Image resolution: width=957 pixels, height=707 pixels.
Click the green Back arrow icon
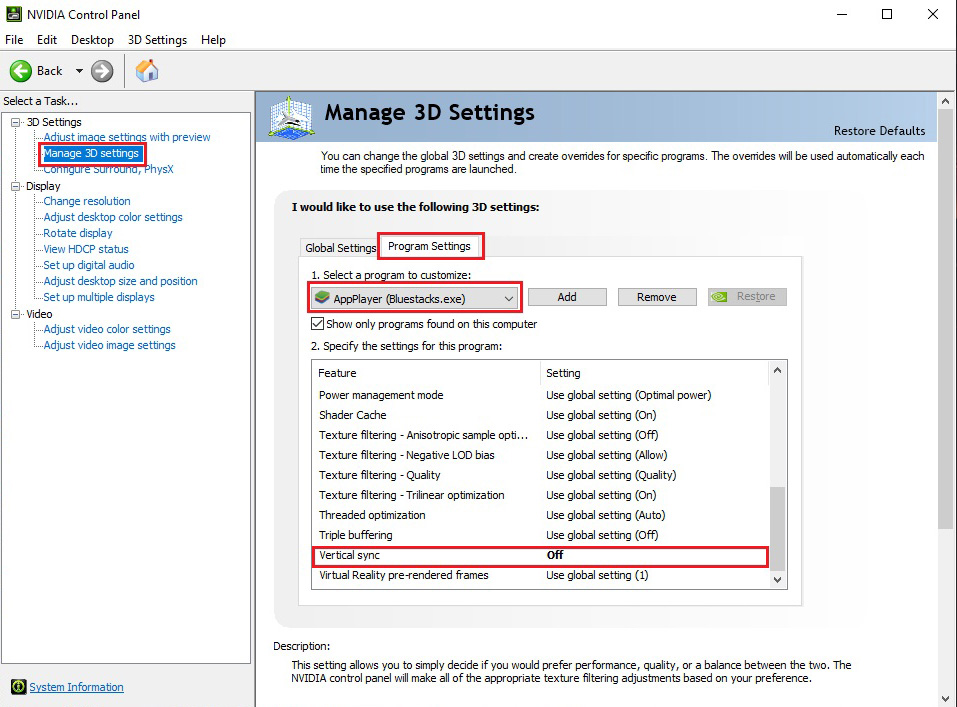21,71
